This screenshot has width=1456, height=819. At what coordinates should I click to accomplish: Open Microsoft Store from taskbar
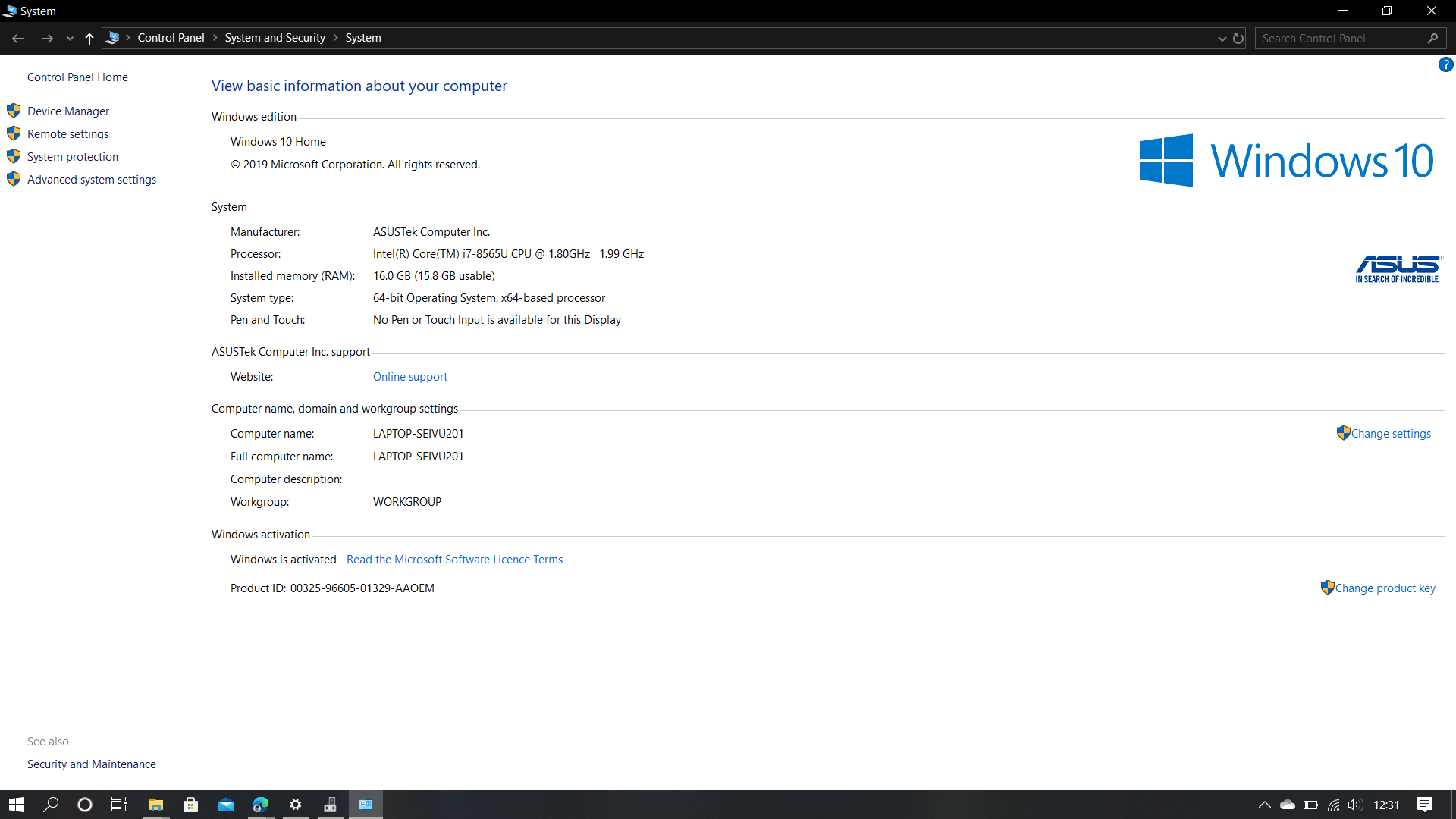(191, 805)
